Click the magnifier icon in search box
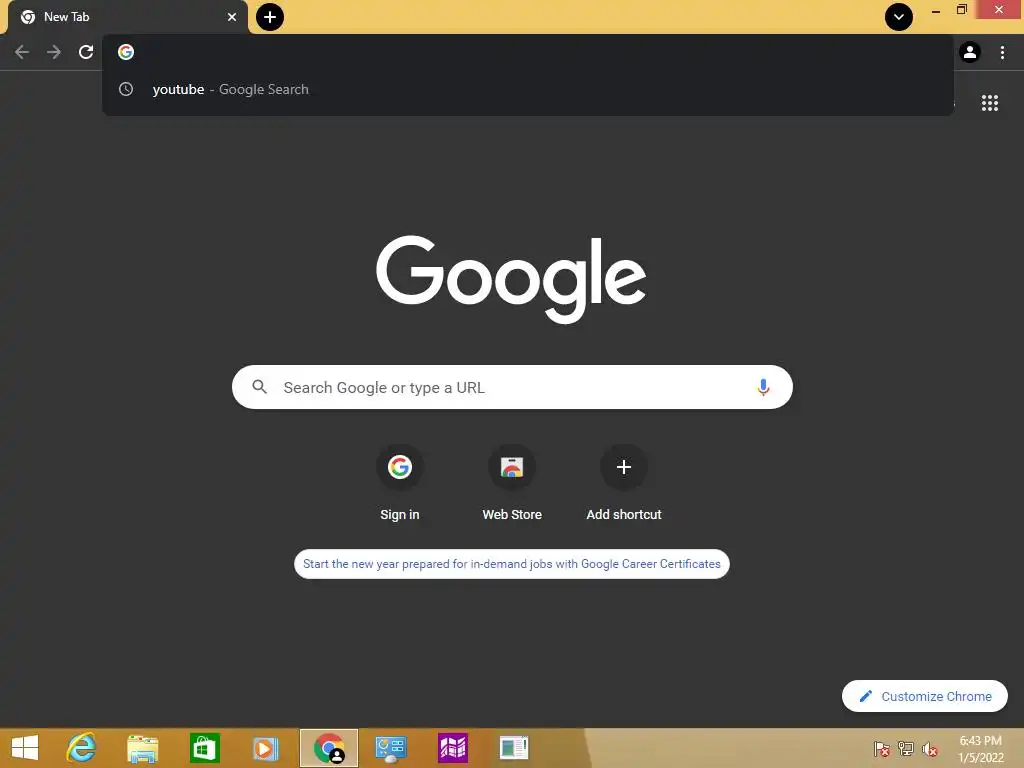The width and height of the screenshot is (1024, 768). [259, 387]
